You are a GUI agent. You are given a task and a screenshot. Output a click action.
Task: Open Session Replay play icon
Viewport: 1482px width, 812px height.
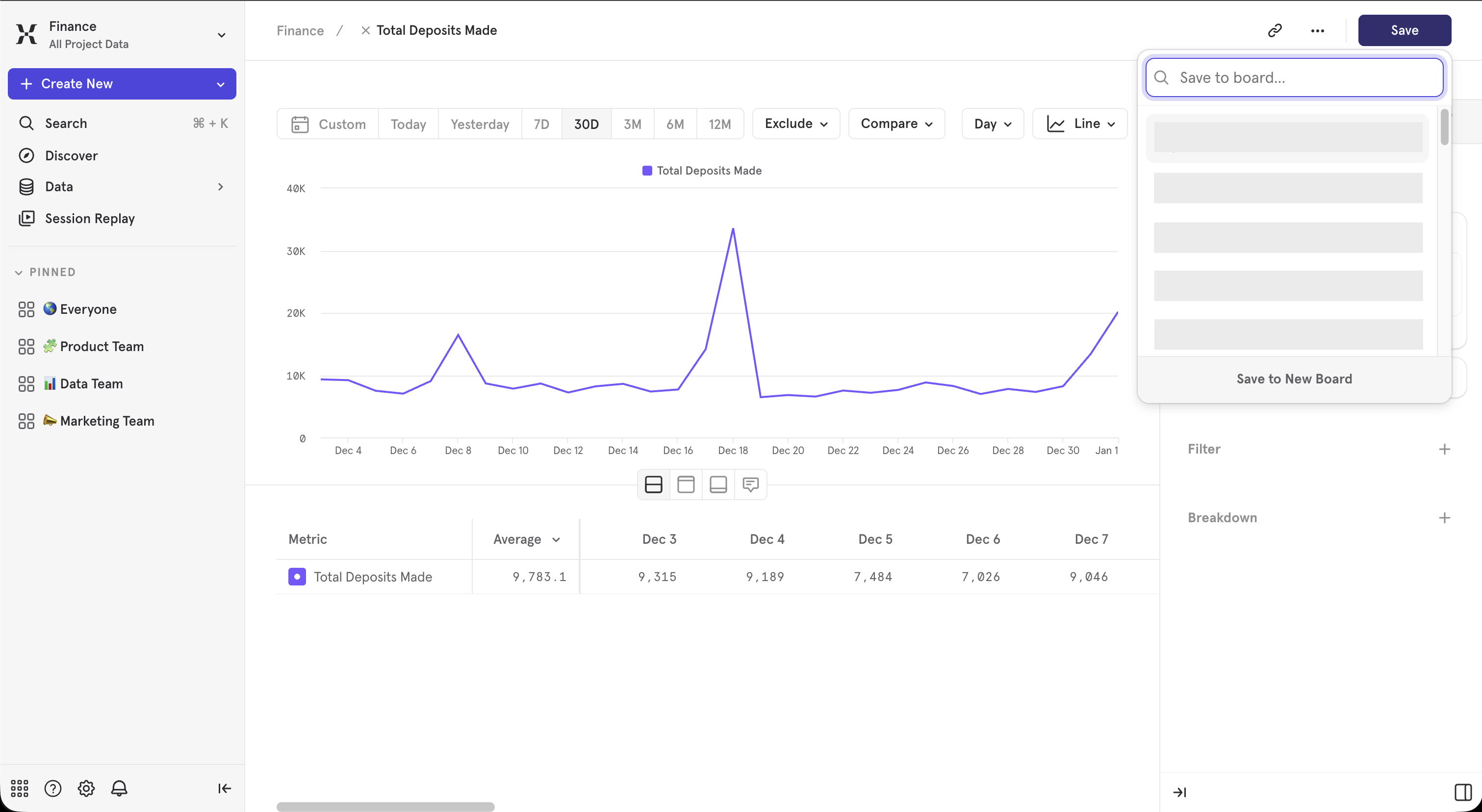[26, 219]
